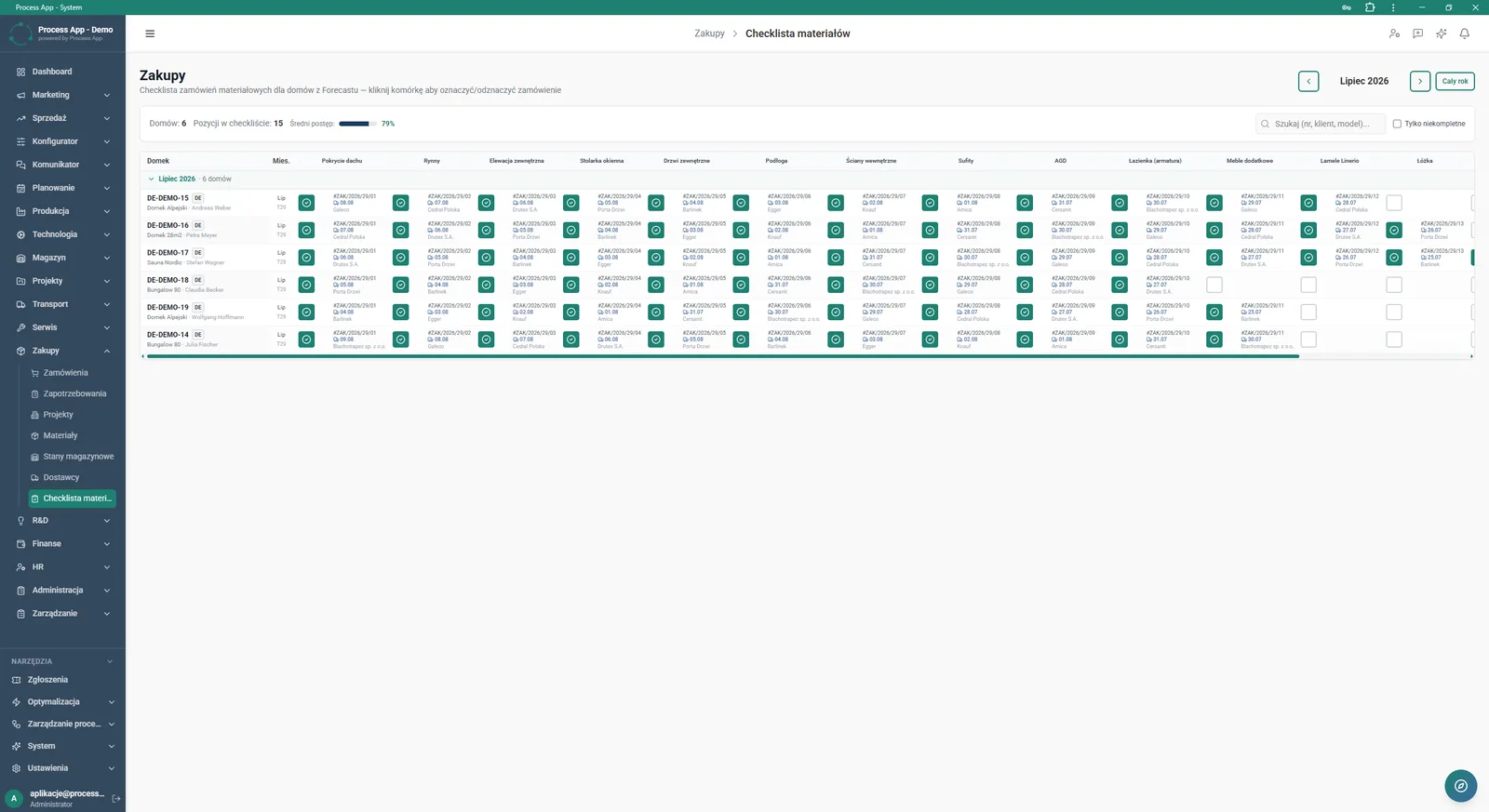Go to the next month after Lipiec 2026
This screenshot has height=812, width=1489.
click(x=1420, y=81)
